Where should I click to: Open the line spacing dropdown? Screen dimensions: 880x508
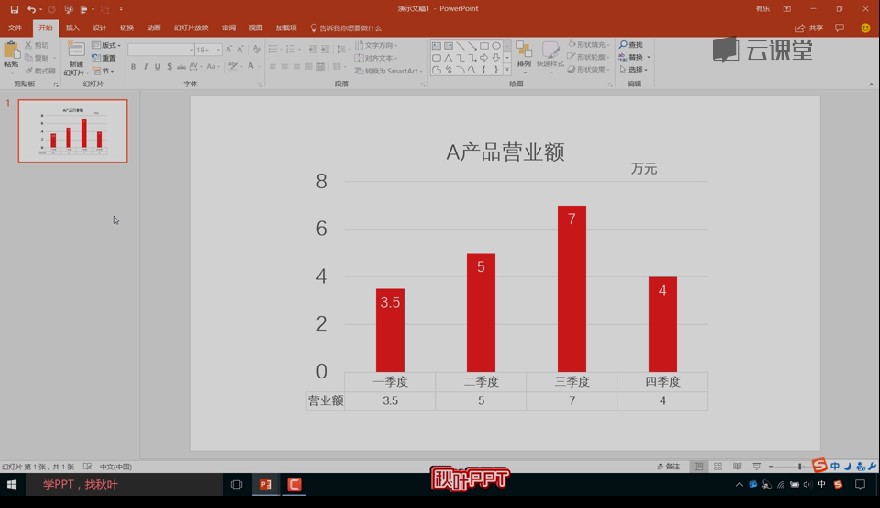pyautogui.click(x=342, y=49)
